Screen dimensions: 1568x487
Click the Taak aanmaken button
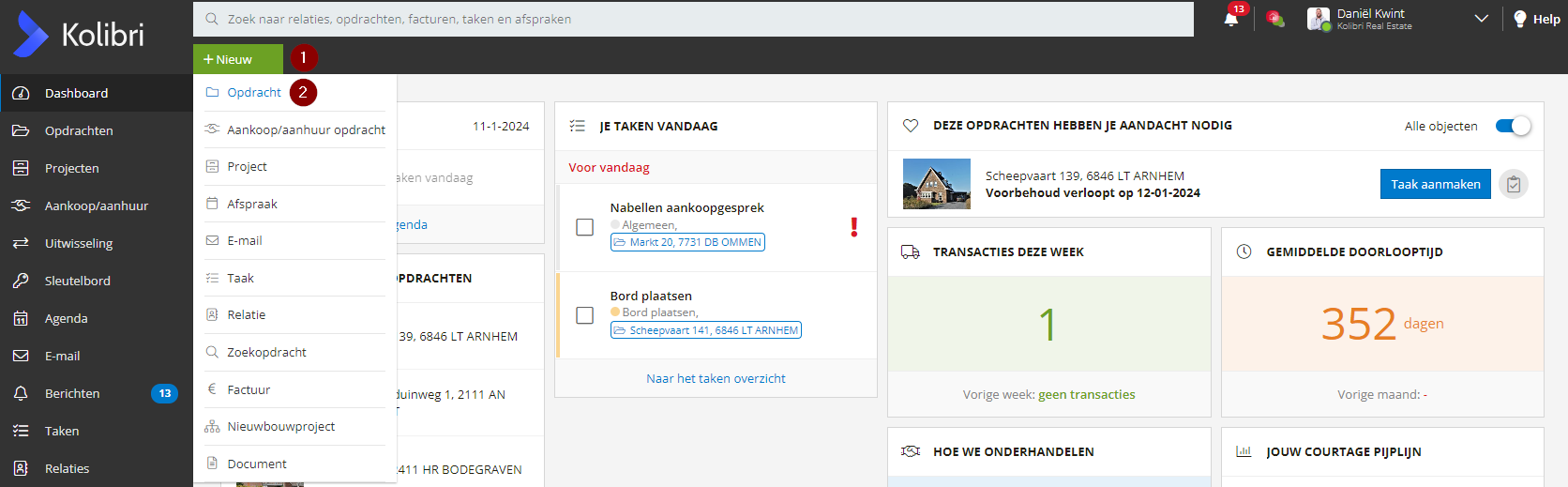(1435, 184)
